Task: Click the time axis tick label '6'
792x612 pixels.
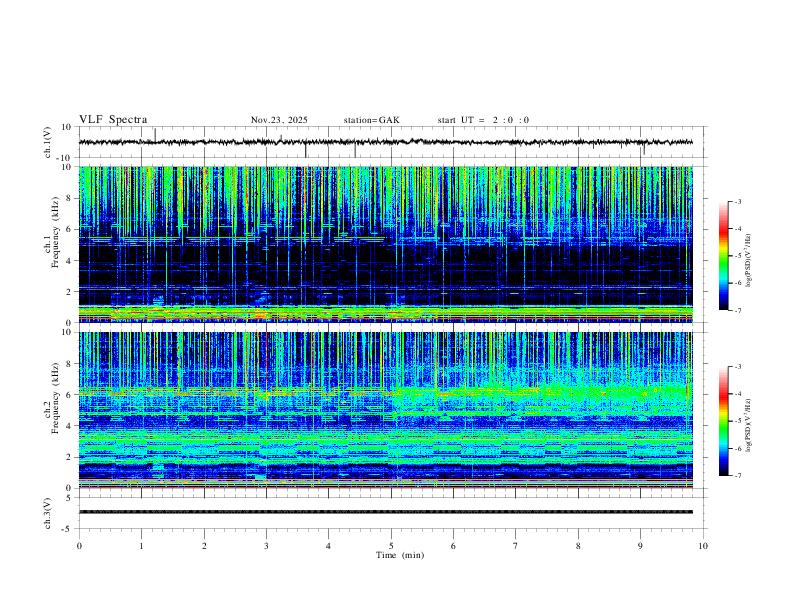Action: click(453, 546)
